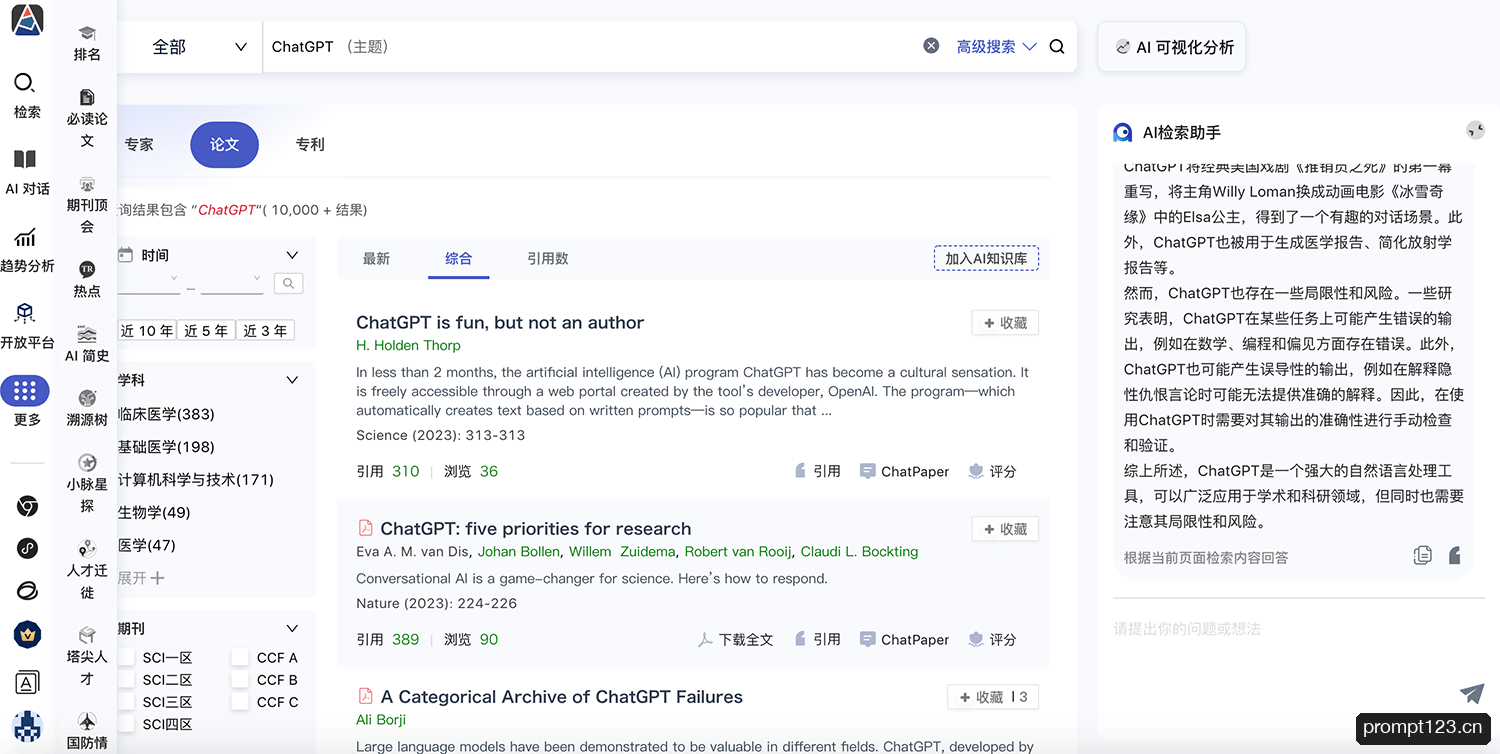1500x754 pixels.
Task: Open 期刊顶会 journals and conferences
Action: tap(87, 205)
